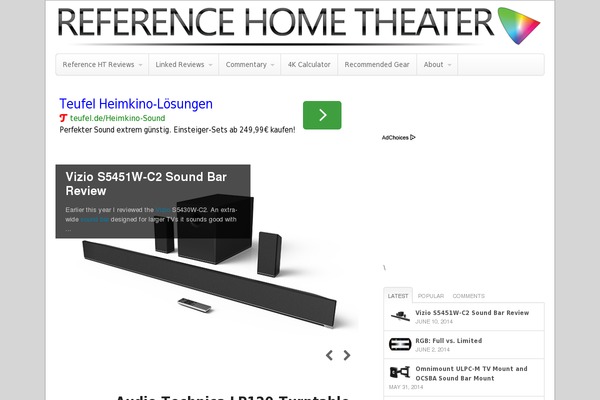Go to the 4K Calculator page
The width and height of the screenshot is (600, 400).
click(309, 65)
